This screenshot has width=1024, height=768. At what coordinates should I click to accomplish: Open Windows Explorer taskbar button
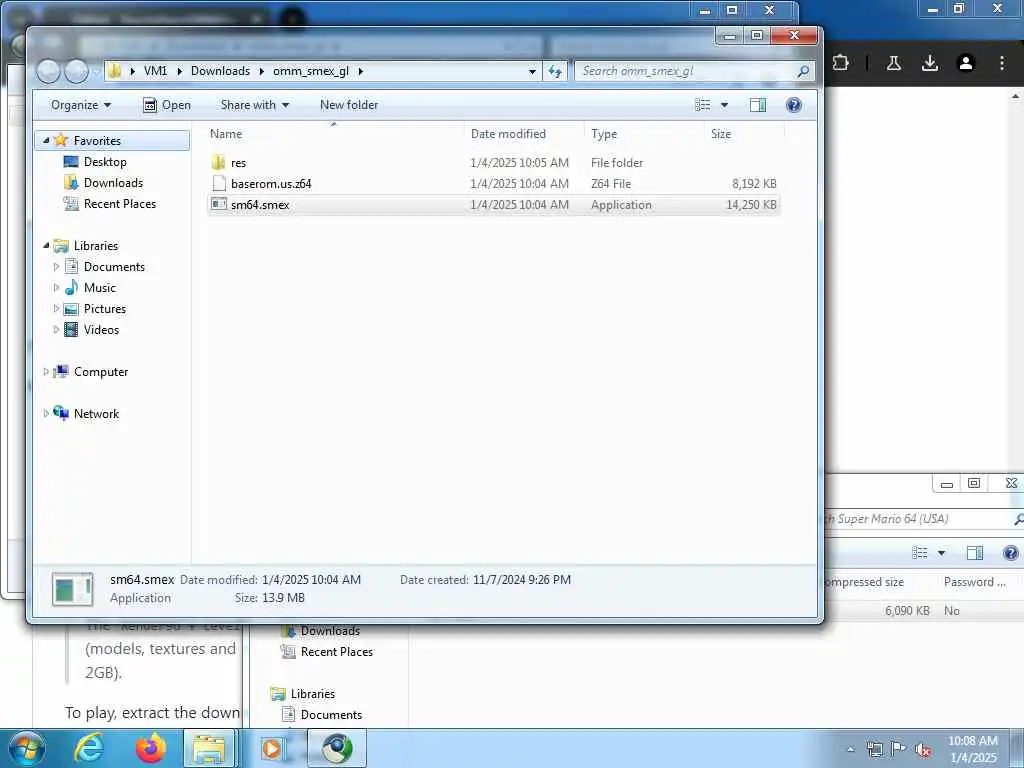tap(209, 748)
